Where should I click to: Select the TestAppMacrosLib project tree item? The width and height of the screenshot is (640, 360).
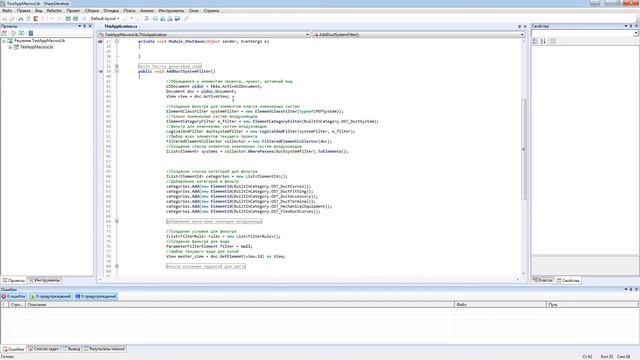pyautogui.click(x=37, y=47)
